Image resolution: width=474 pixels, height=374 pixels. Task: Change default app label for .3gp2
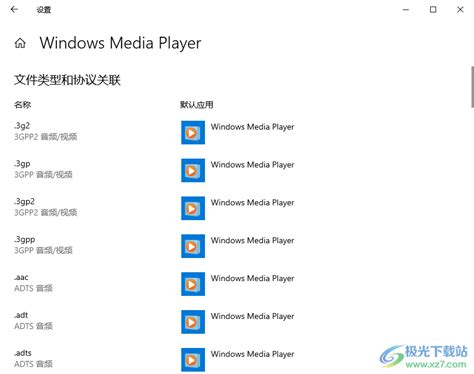pos(252,203)
